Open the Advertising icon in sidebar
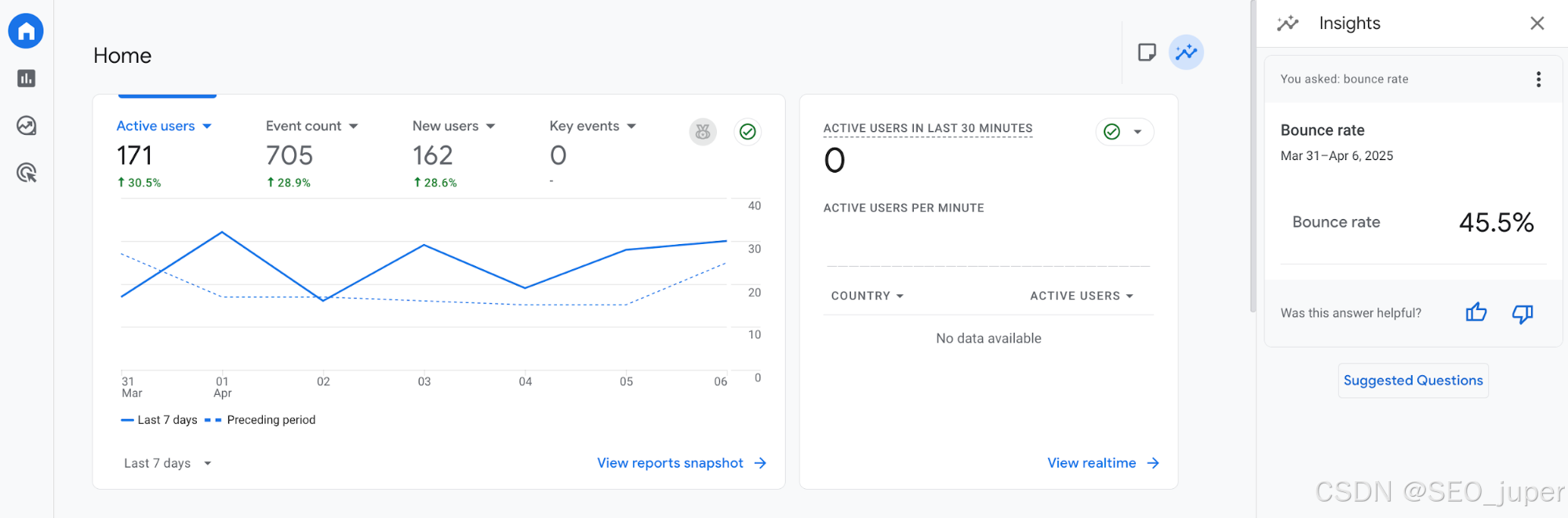Viewport: 1568px width, 518px height. 26,173
